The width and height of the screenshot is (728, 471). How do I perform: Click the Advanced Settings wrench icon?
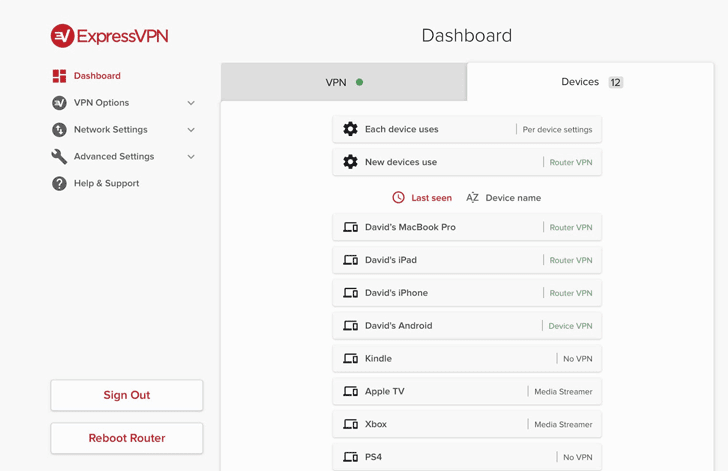coord(59,157)
